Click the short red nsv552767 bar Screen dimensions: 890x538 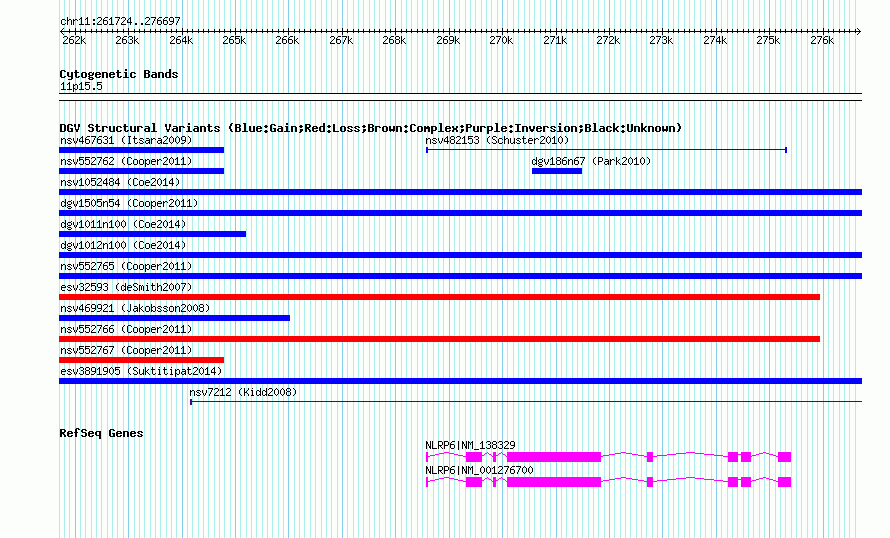141,360
